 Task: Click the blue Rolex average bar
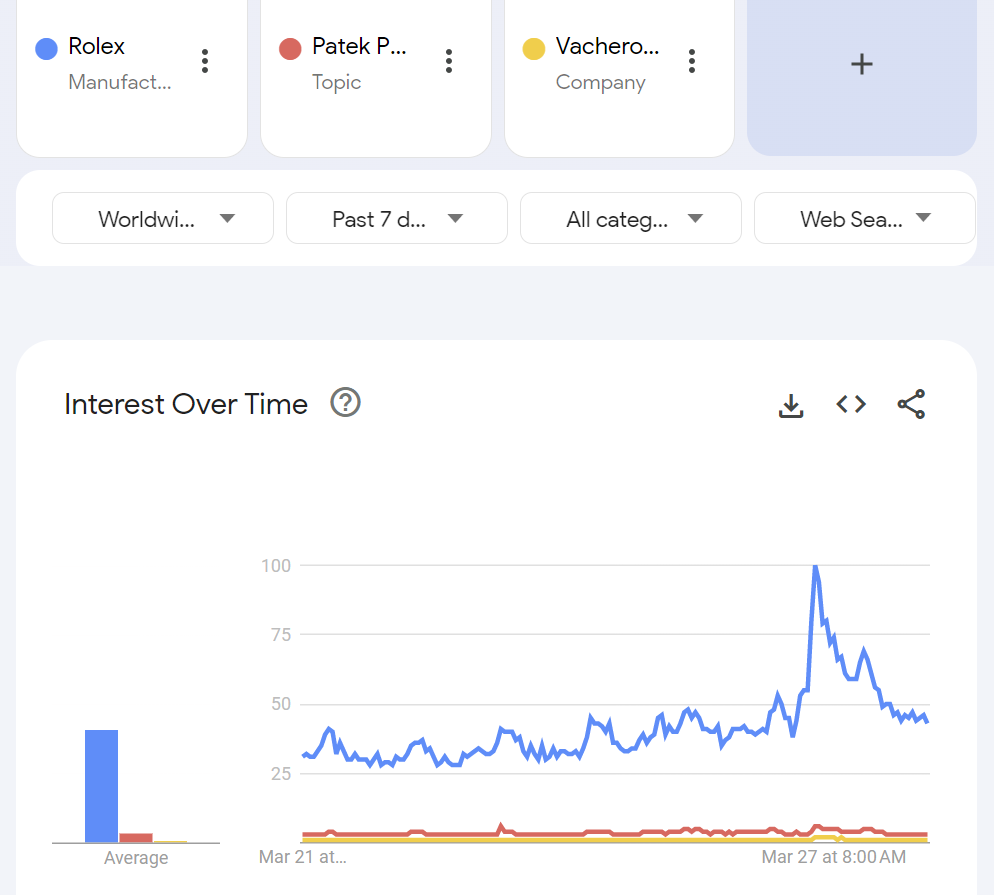click(101, 786)
